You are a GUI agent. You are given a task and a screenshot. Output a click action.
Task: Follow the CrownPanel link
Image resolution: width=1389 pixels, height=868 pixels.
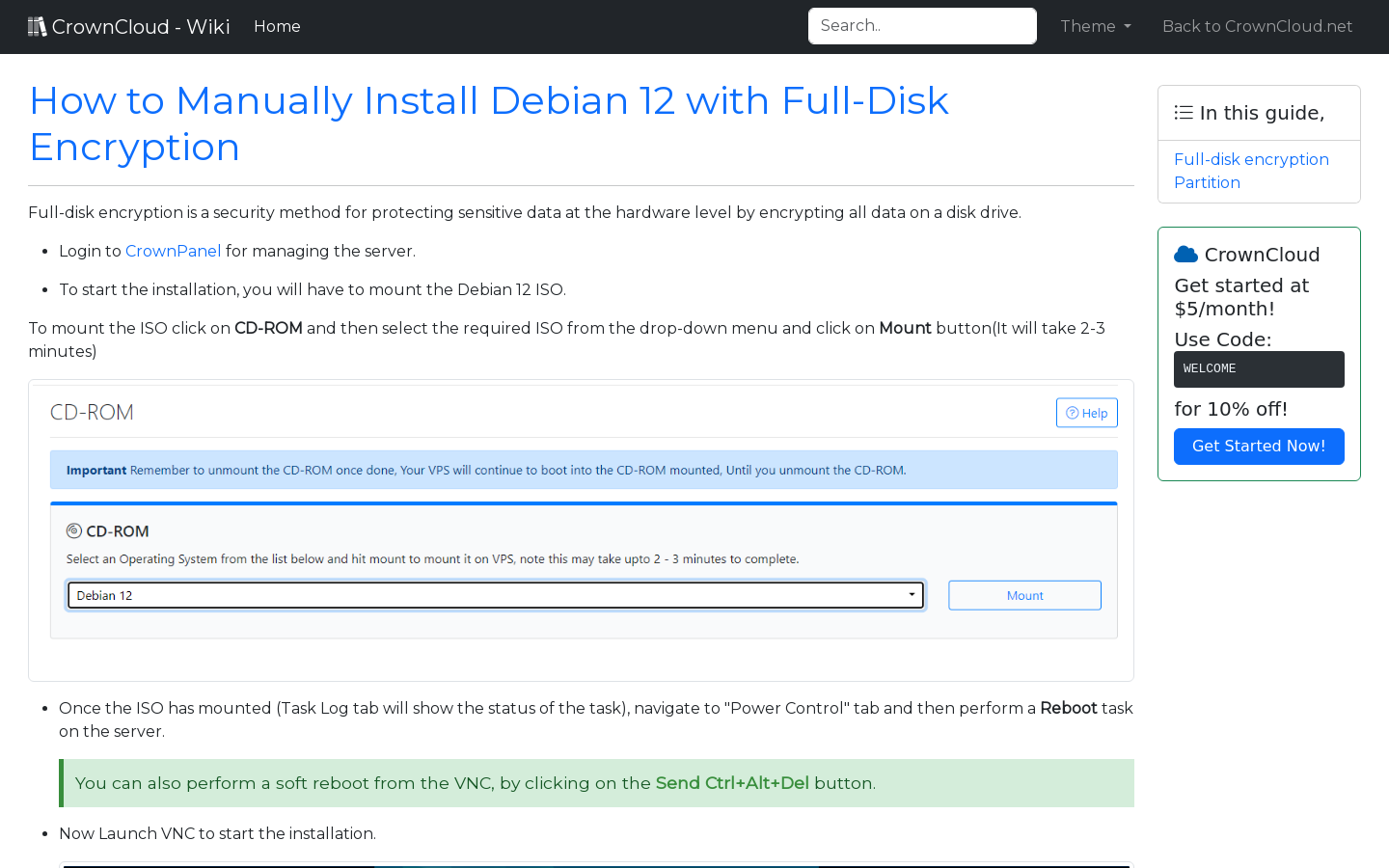[x=173, y=251]
